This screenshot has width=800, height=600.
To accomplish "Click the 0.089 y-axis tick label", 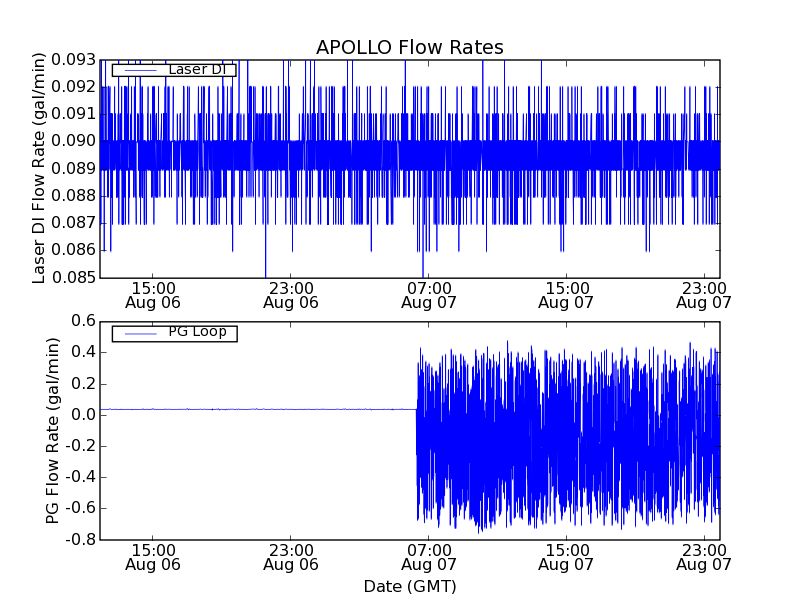I will [x=73, y=168].
